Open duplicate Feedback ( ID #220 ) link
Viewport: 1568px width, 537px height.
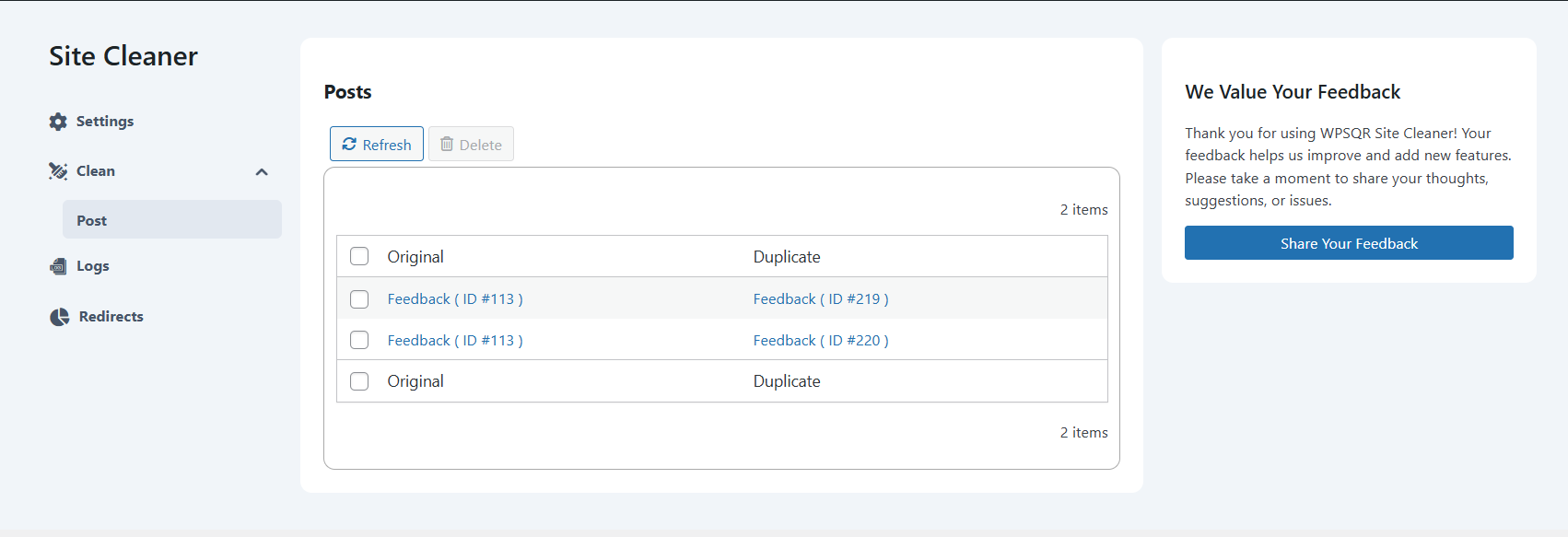tap(821, 341)
